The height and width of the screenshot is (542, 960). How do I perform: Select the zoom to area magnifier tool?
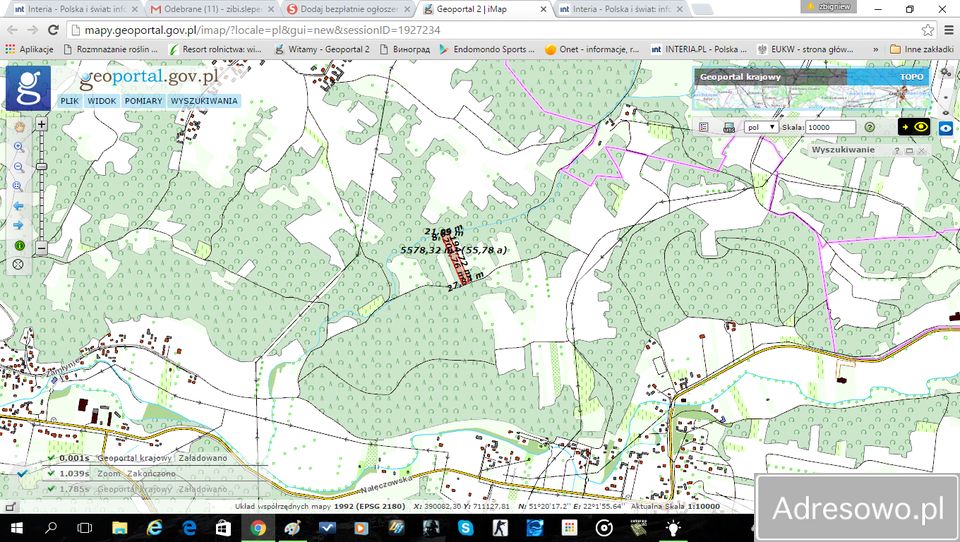pos(18,186)
